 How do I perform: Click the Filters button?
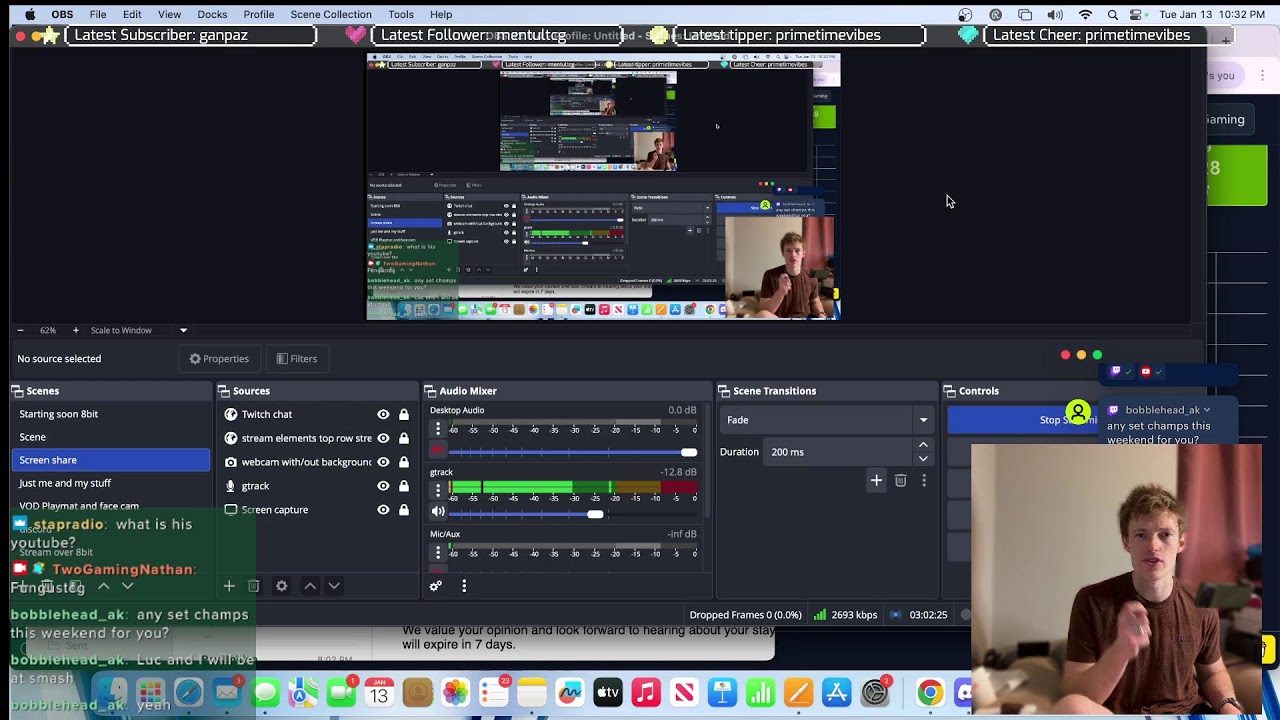click(x=297, y=359)
